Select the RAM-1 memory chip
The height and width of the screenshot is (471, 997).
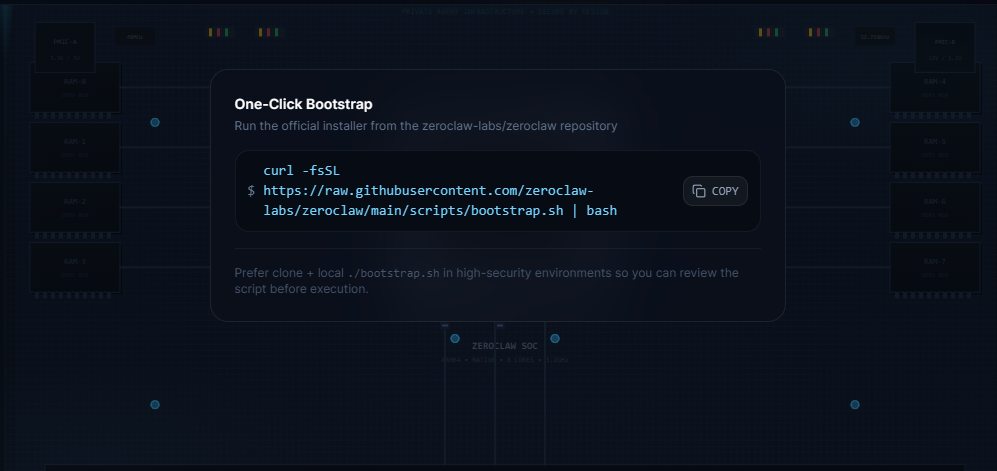click(75, 147)
